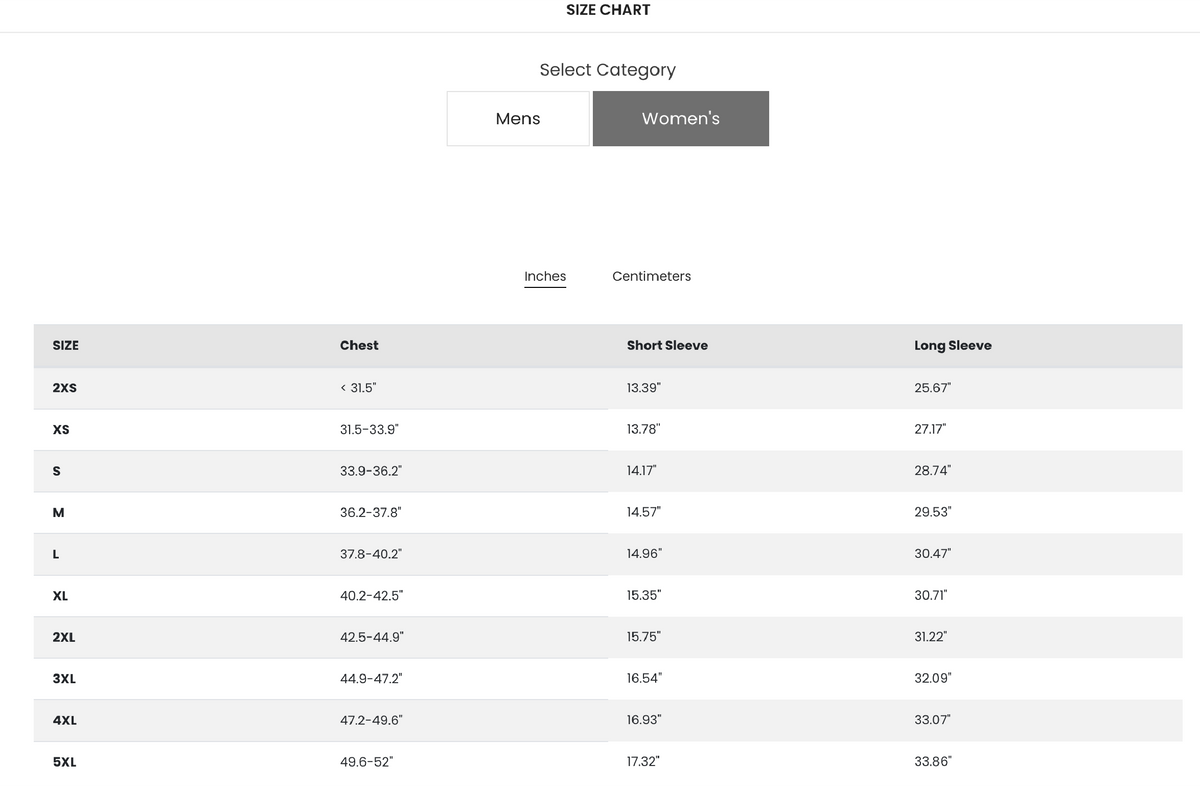Click the chest value "40.2-42.5""

tap(372, 595)
